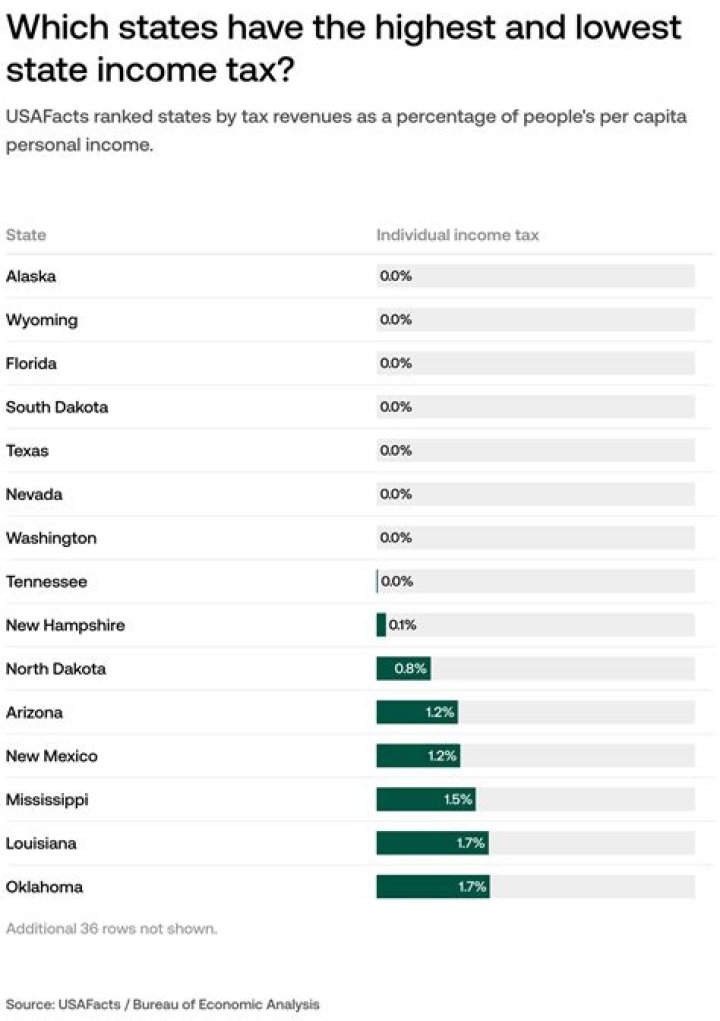Click on the Florida row label
Image resolution: width=720 pixels, height=1021 pixels.
pyautogui.click(x=31, y=363)
